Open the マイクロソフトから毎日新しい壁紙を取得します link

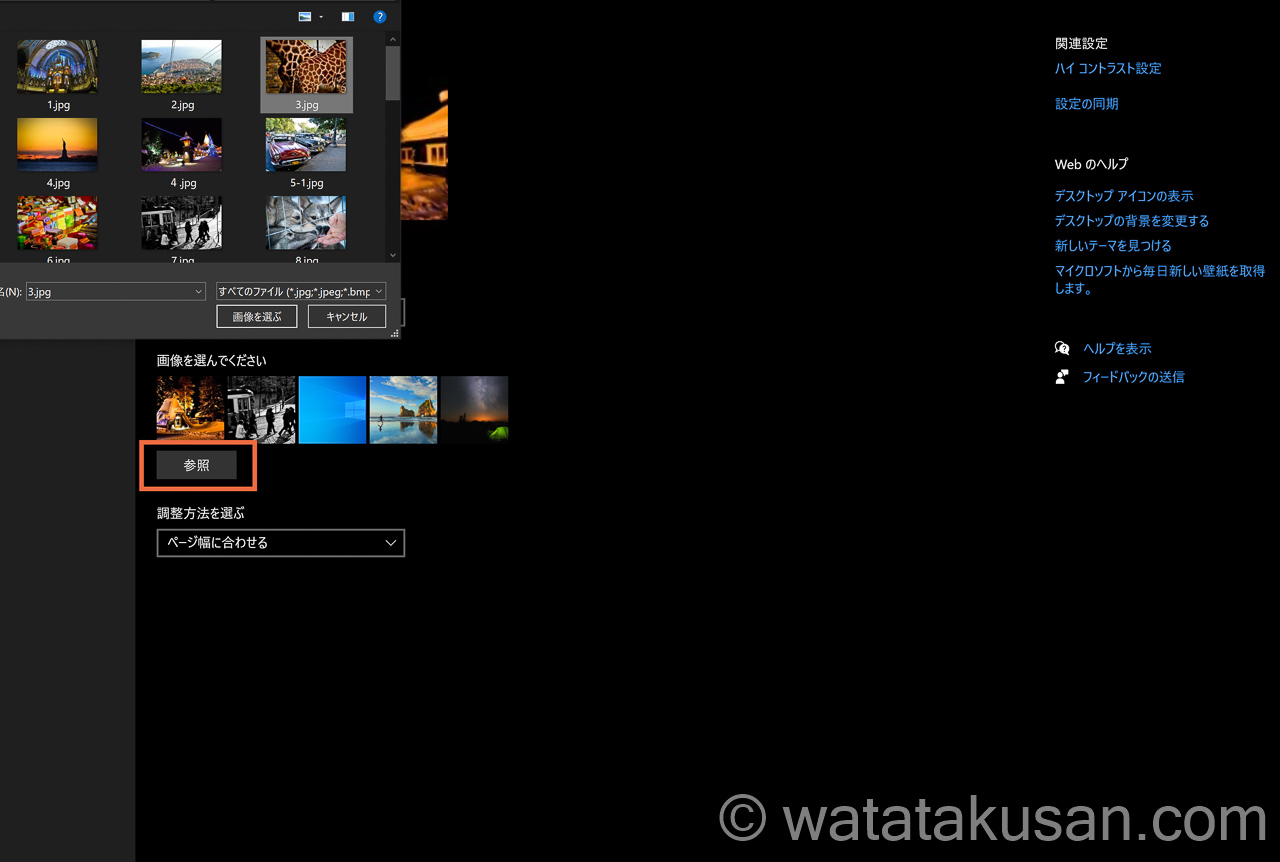(x=1160, y=280)
